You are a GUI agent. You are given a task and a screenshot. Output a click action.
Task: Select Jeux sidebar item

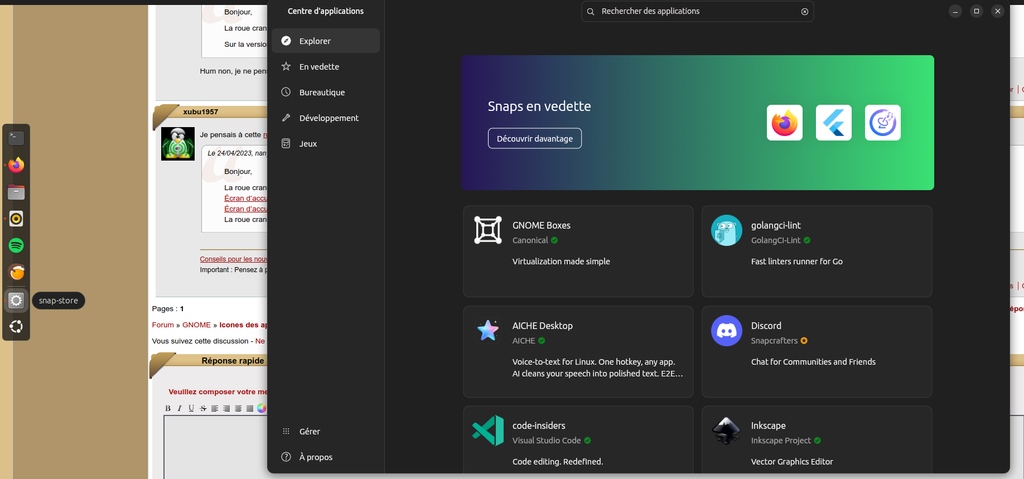[x=325, y=143]
